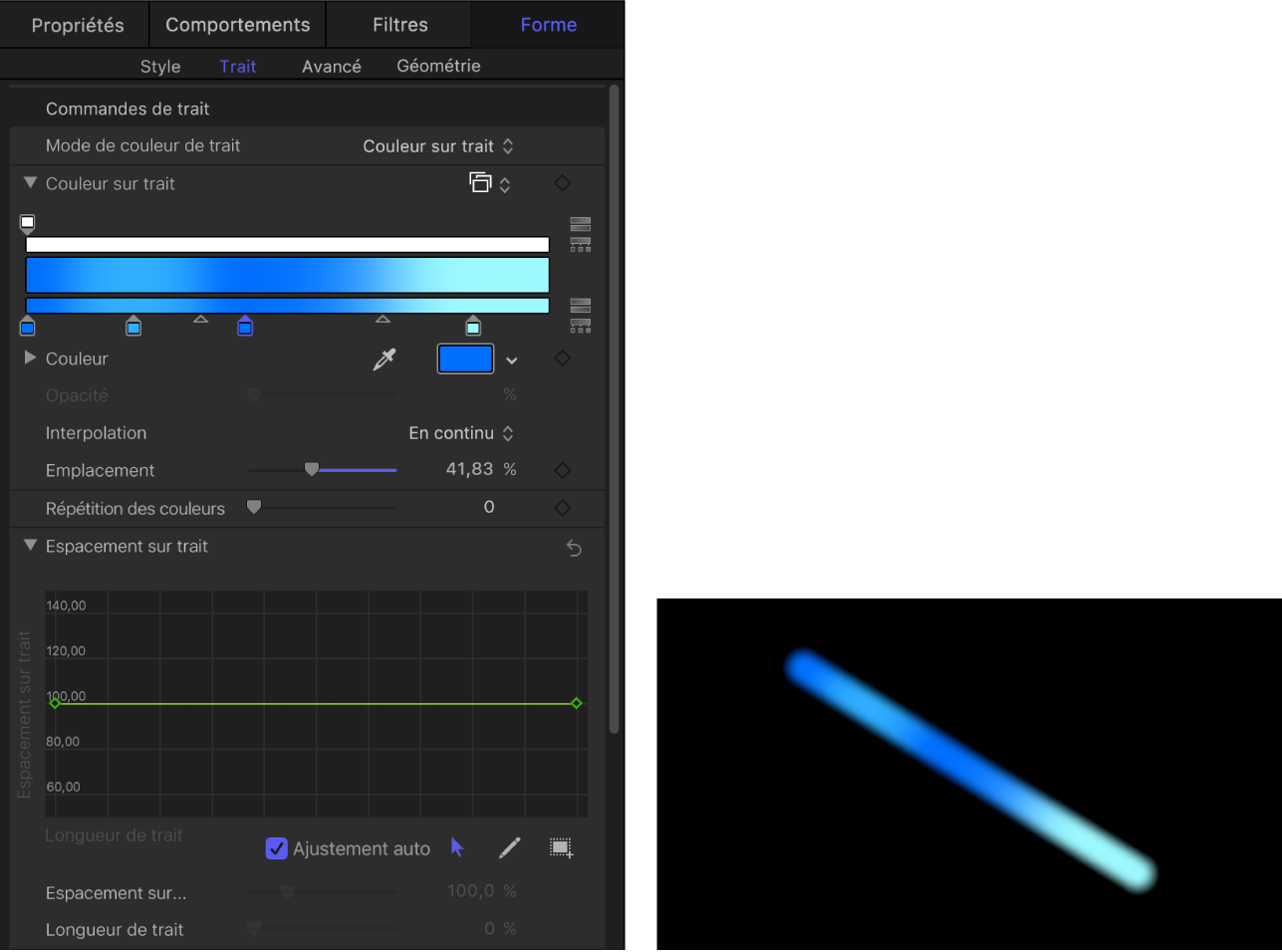This screenshot has height=952, width=1282.
Task: Switch to the Comportements tab
Action: click(238, 25)
